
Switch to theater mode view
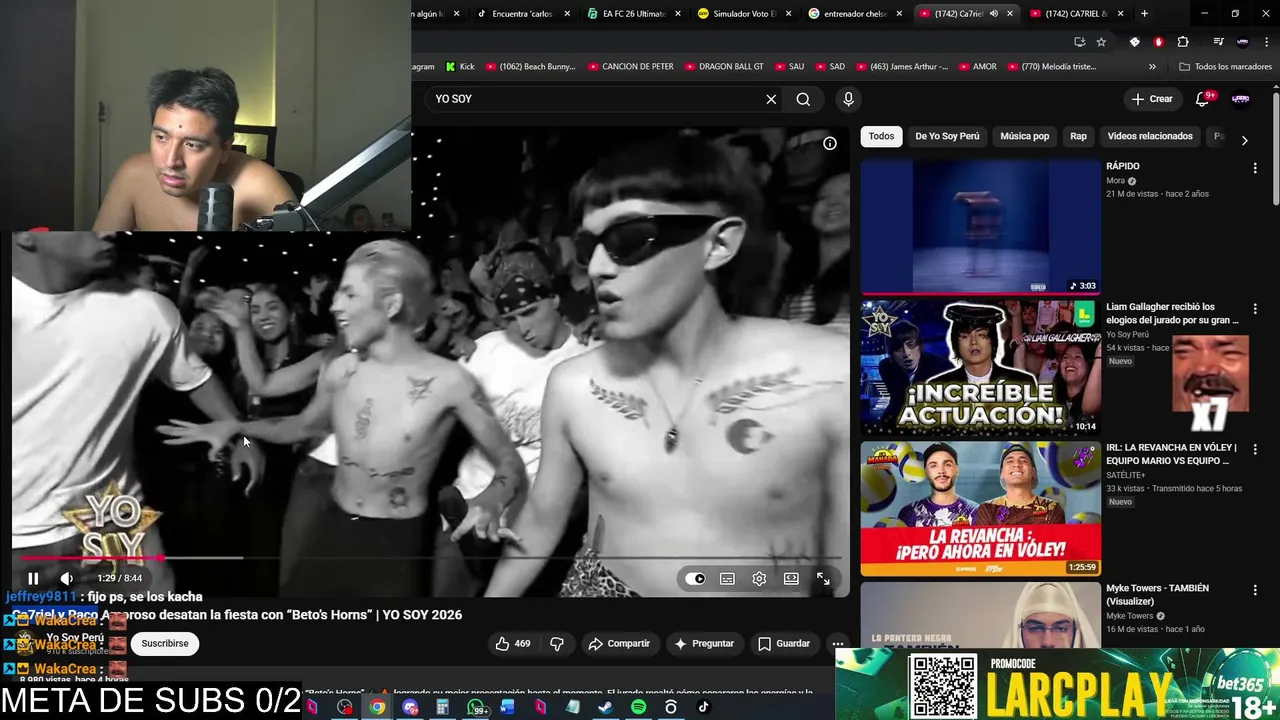(791, 578)
